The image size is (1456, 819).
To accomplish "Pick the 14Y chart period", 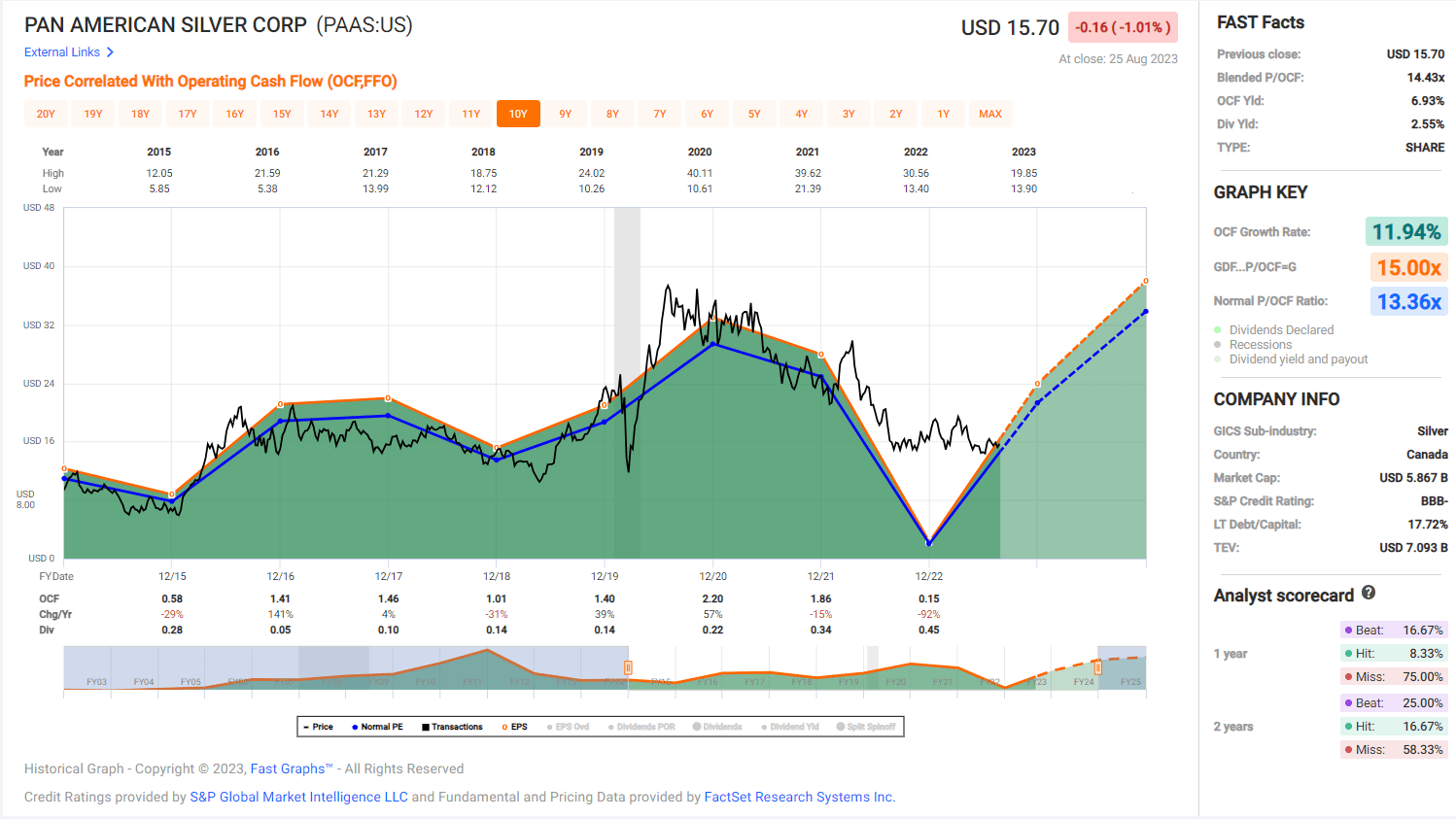I will pos(329,114).
